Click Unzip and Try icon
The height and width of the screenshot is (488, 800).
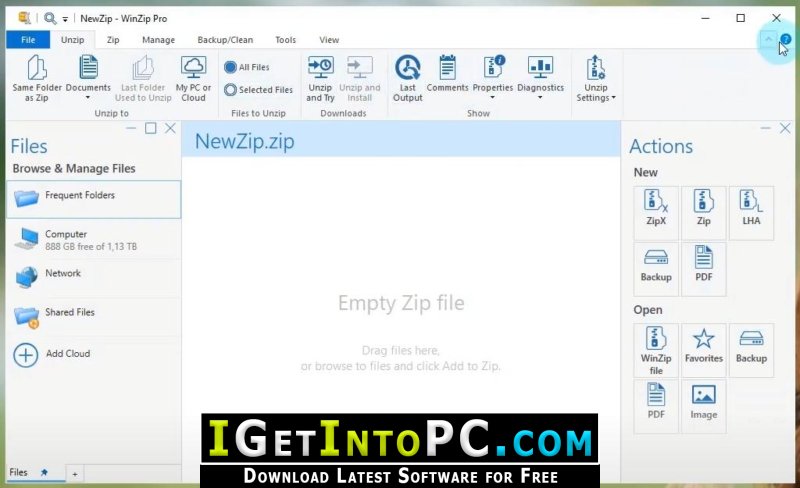point(320,67)
